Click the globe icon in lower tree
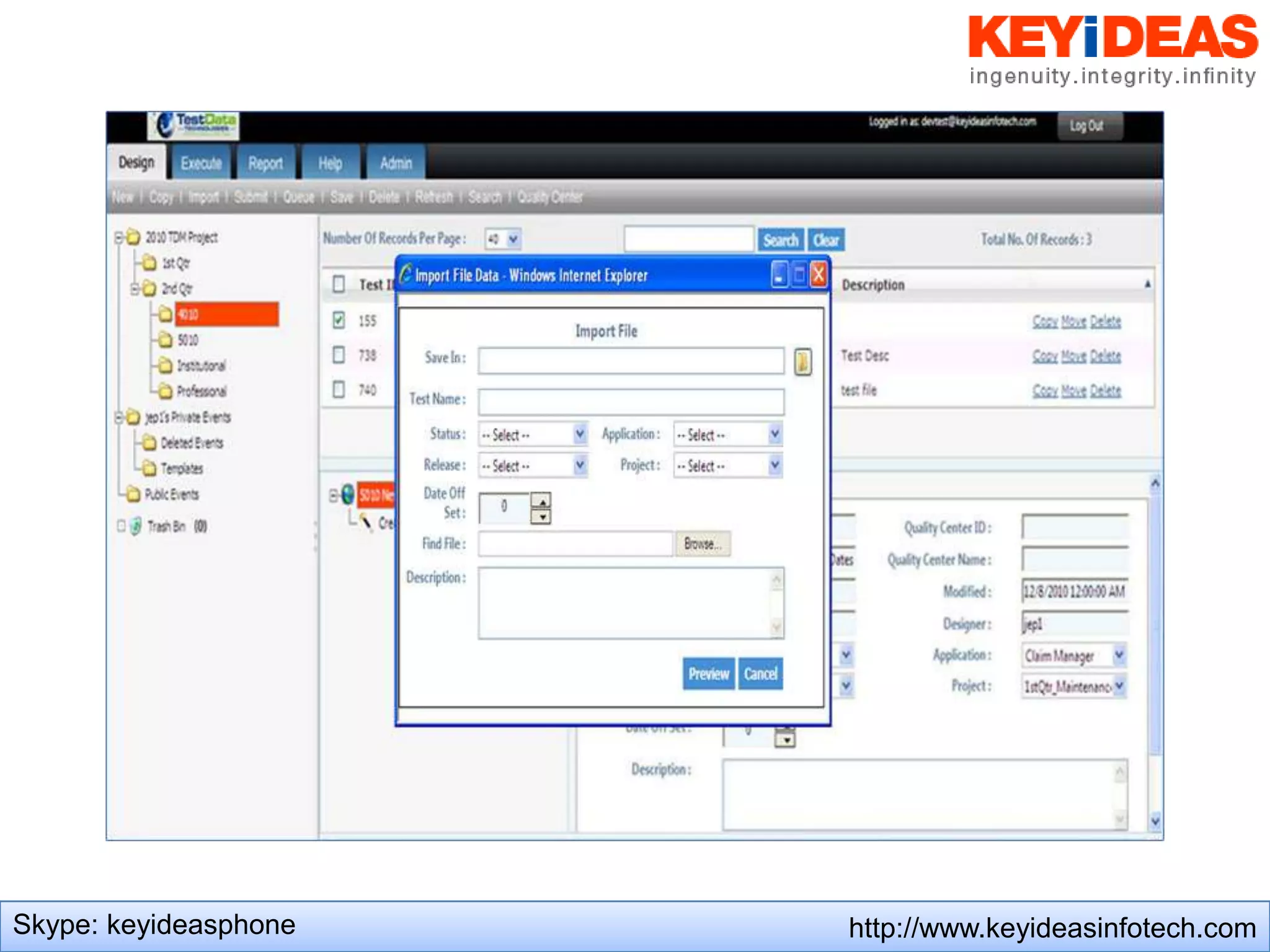The width and height of the screenshot is (1270, 952). (348, 495)
